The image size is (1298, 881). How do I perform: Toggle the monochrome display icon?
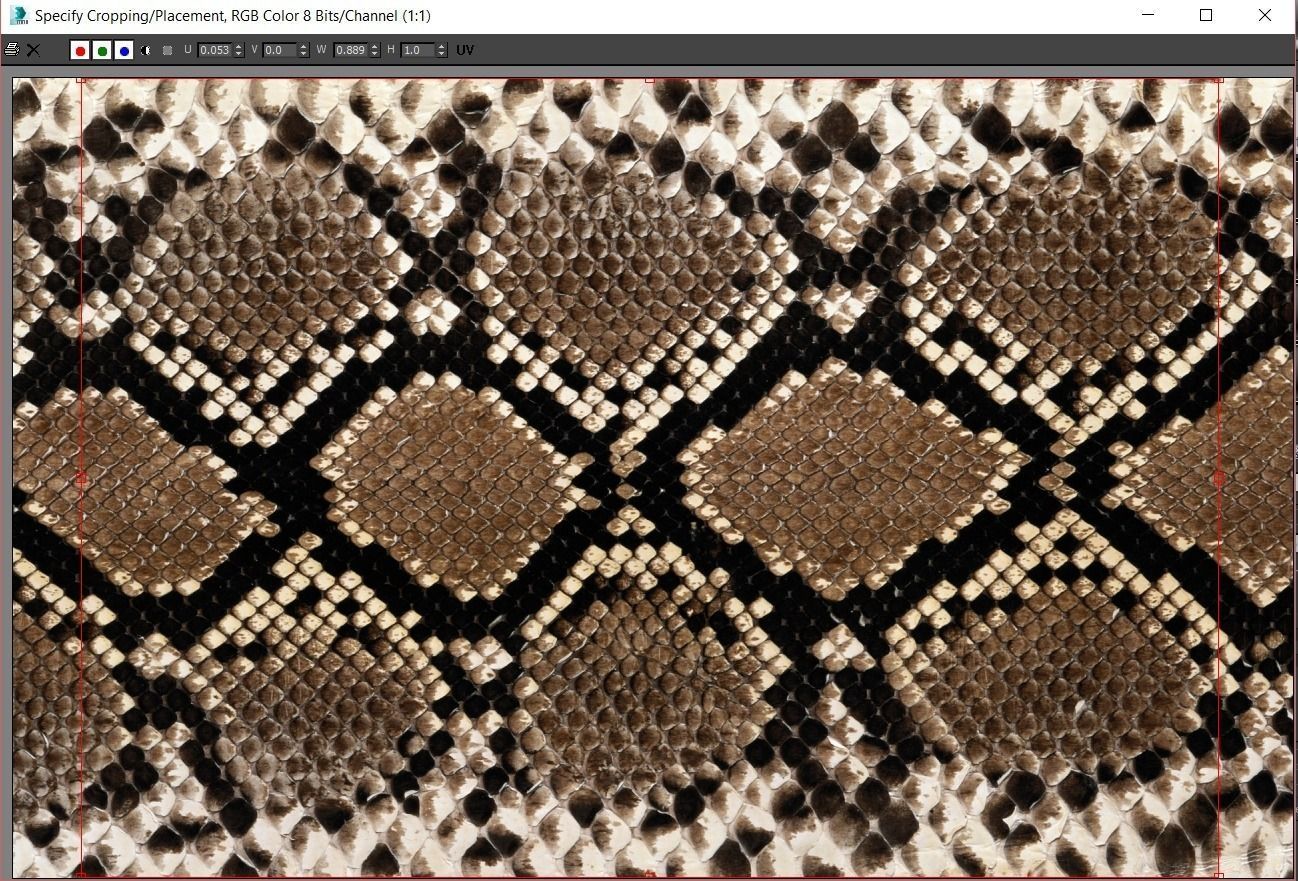(x=167, y=50)
